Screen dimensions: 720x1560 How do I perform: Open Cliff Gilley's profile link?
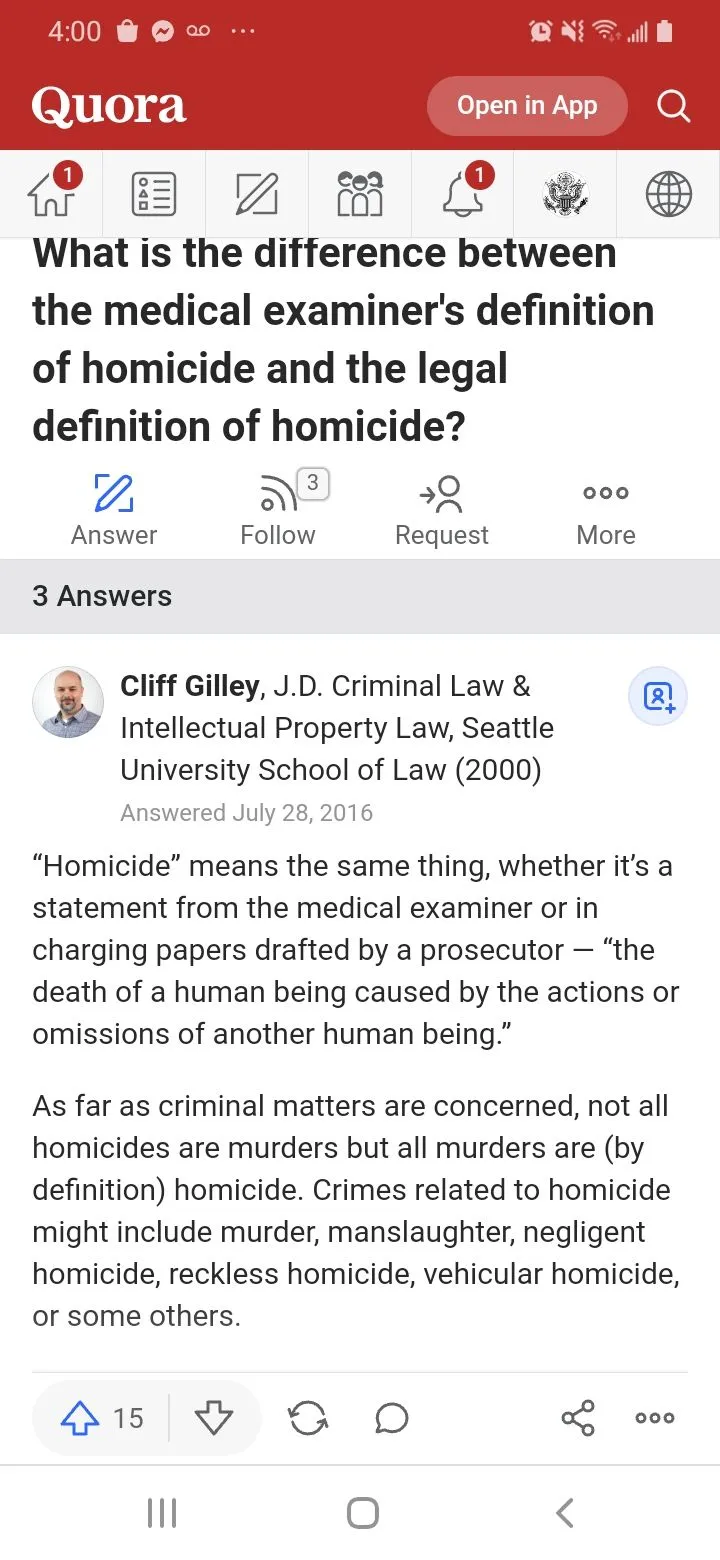[190, 686]
